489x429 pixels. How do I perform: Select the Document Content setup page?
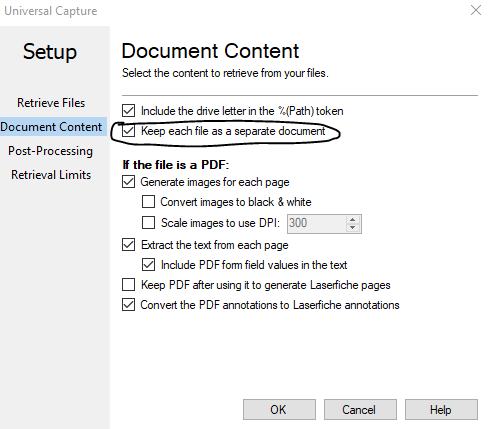[51, 127]
